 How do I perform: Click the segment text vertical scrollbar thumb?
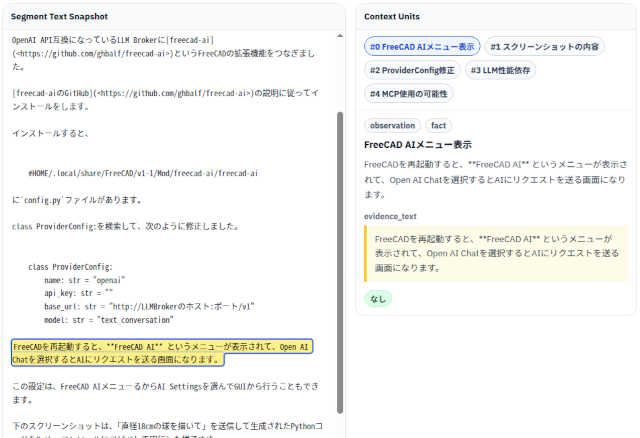[x=340, y=262]
